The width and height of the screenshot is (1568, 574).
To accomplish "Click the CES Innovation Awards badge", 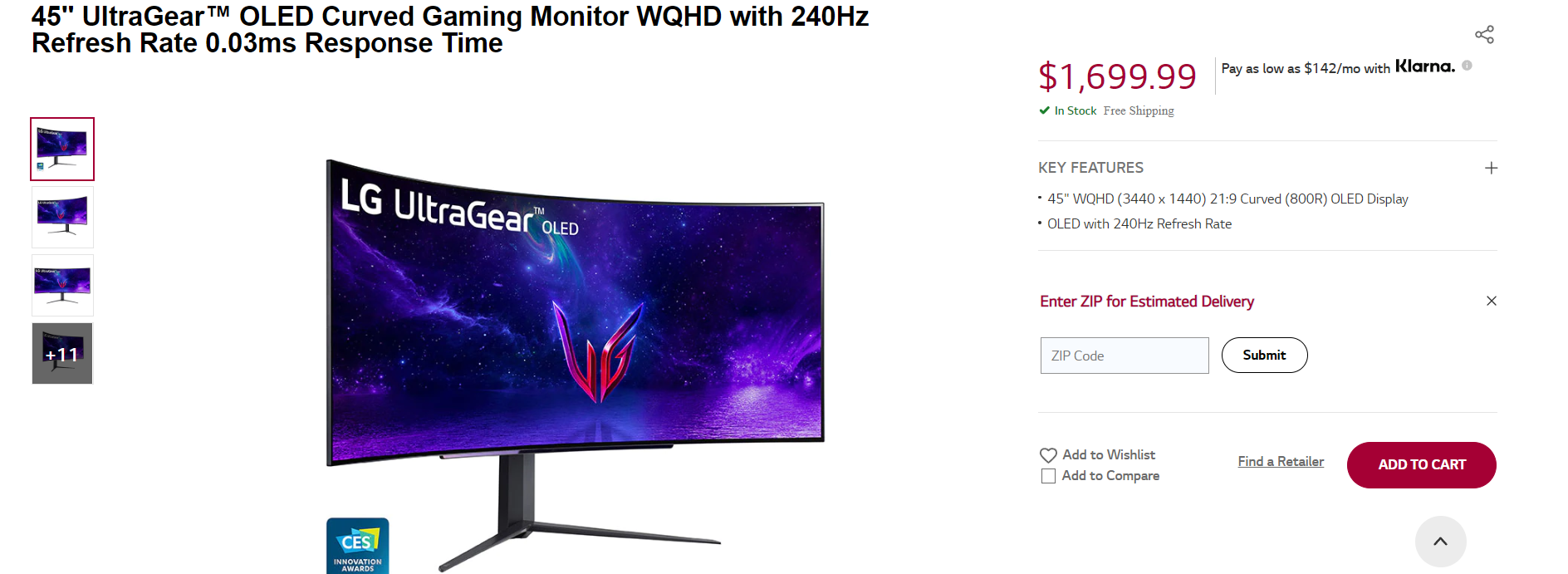I will pyautogui.click(x=358, y=546).
